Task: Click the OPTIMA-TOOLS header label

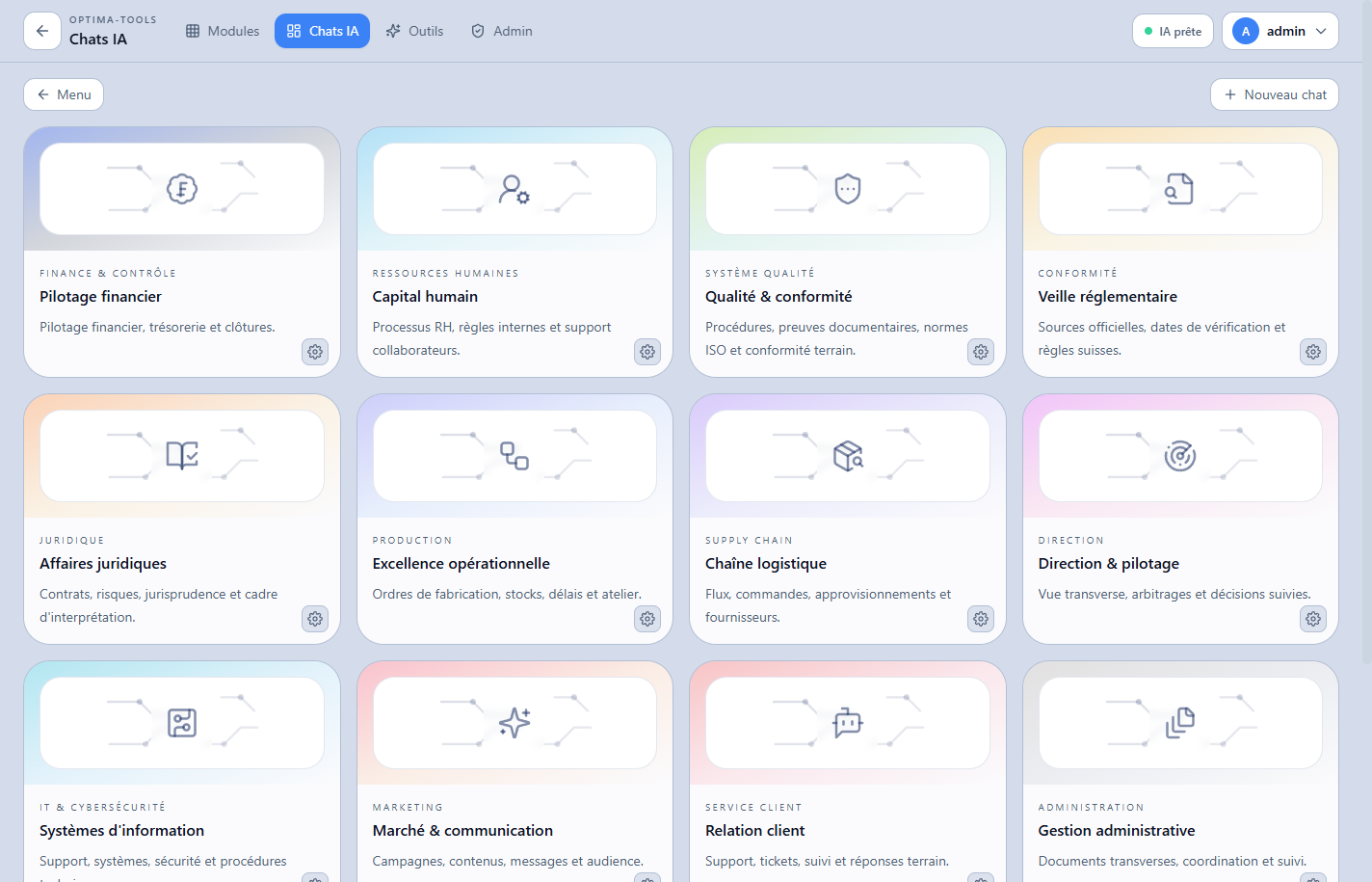Action: pyautogui.click(x=113, y=19)
